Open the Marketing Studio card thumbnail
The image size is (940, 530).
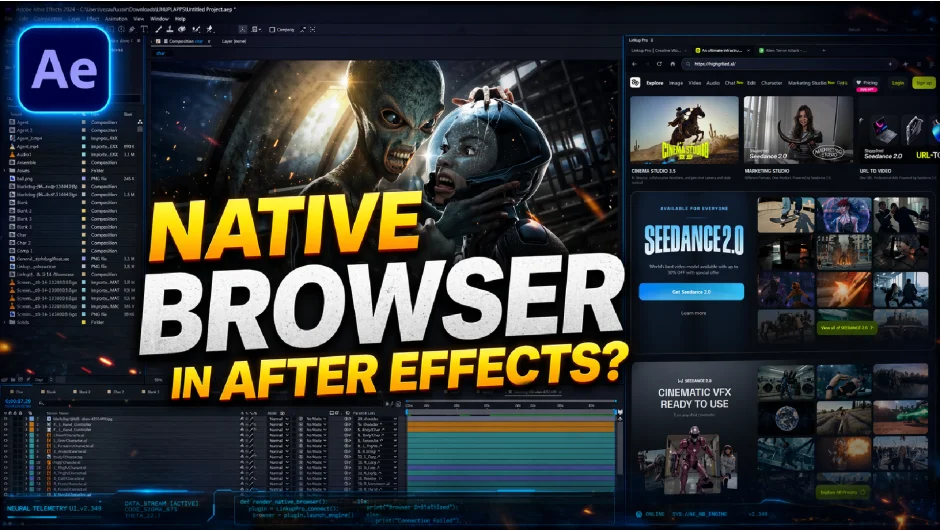coord(798,130)
